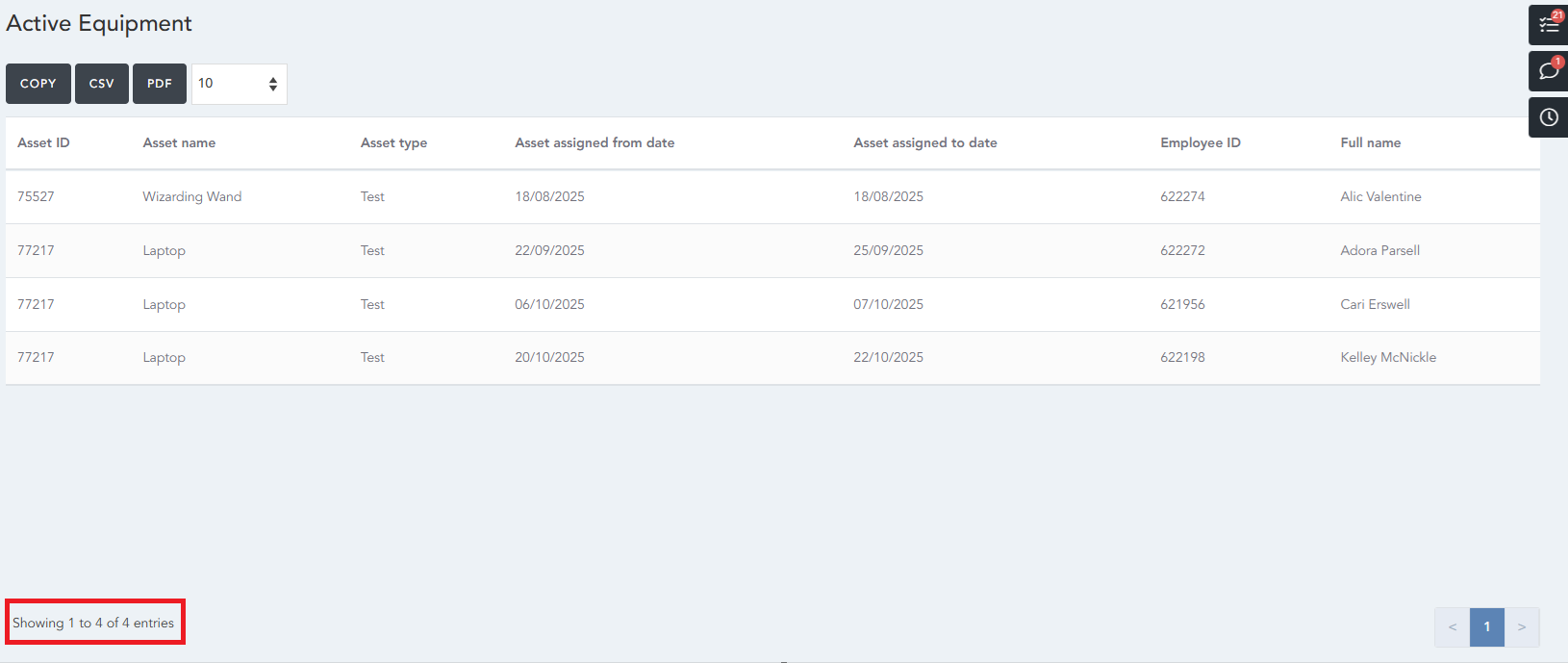
Task: Sort by Full name column
Action: tap(1370, 142)
